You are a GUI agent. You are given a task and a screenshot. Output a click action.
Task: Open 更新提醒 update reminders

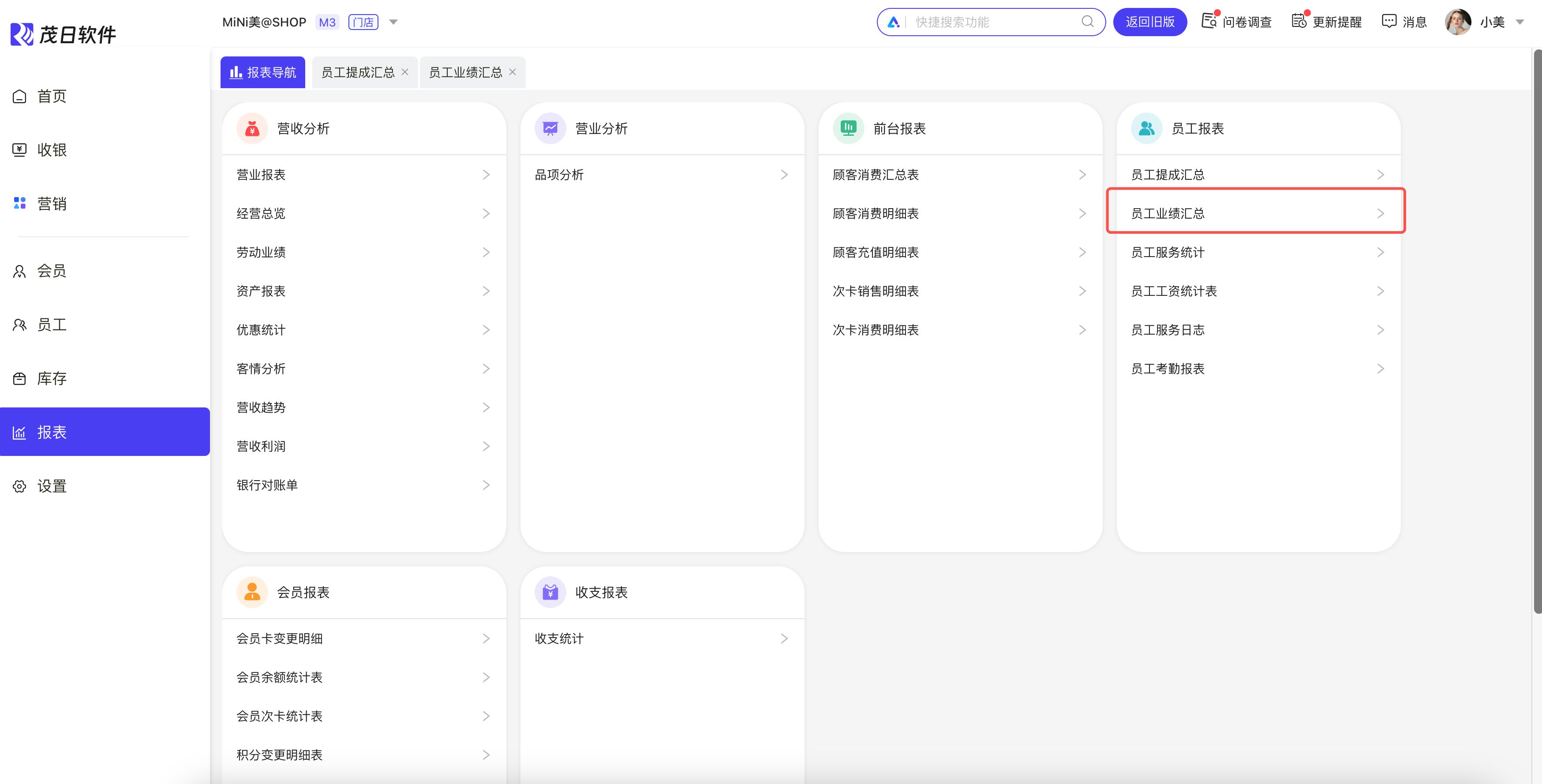1326,22
